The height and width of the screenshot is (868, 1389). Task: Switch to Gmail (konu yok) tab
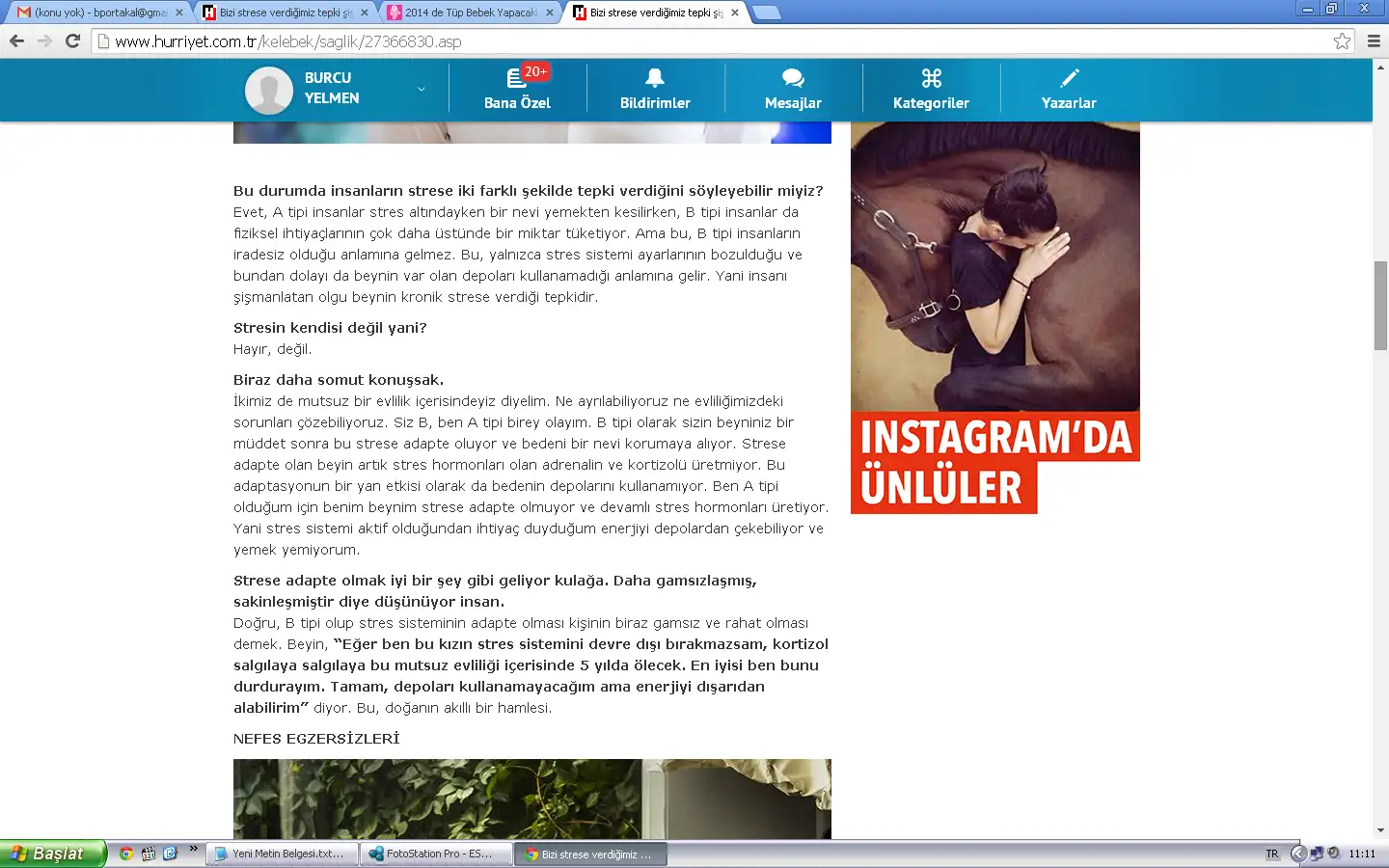(96, 13)
